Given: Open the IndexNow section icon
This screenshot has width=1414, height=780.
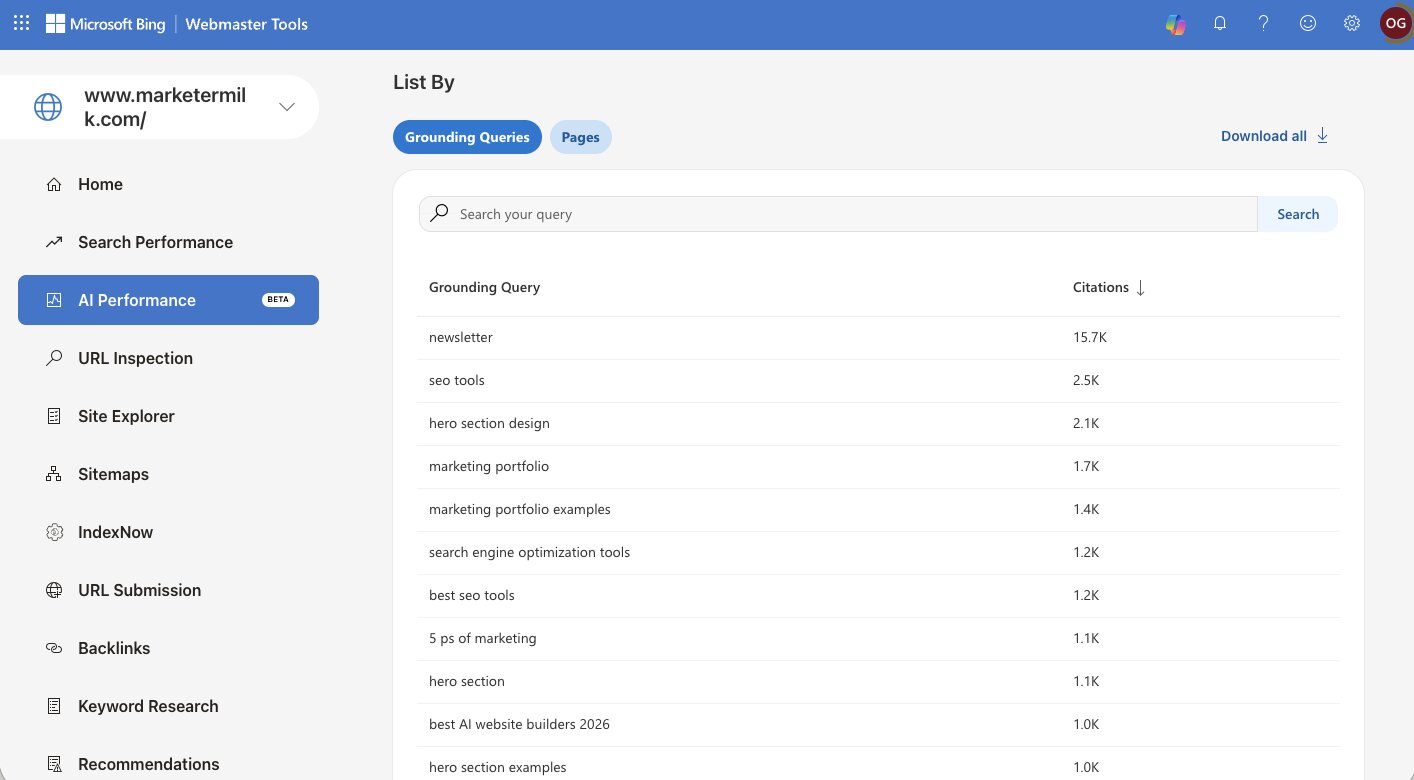Looking at the screenshot, I should (54, 532).
